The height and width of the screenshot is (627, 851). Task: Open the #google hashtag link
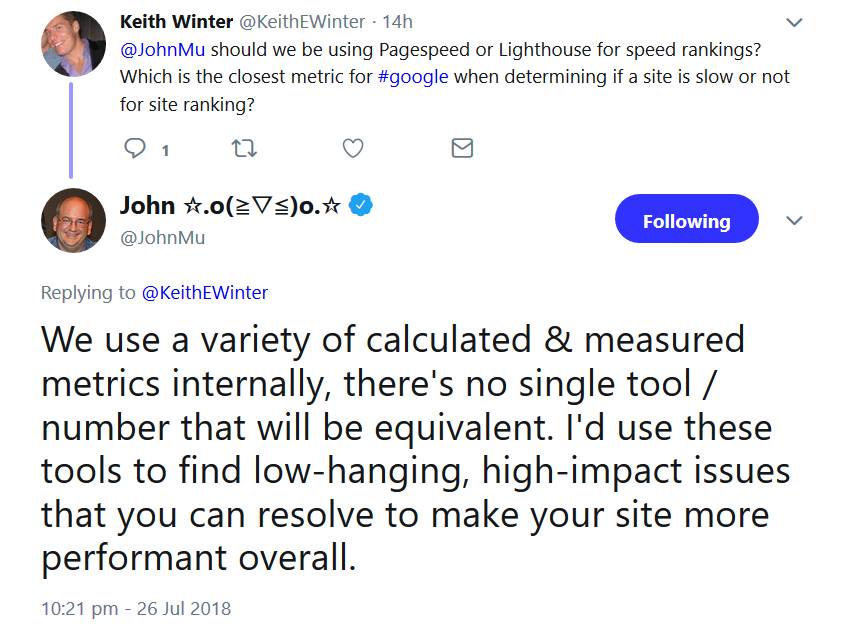[413, 76]
